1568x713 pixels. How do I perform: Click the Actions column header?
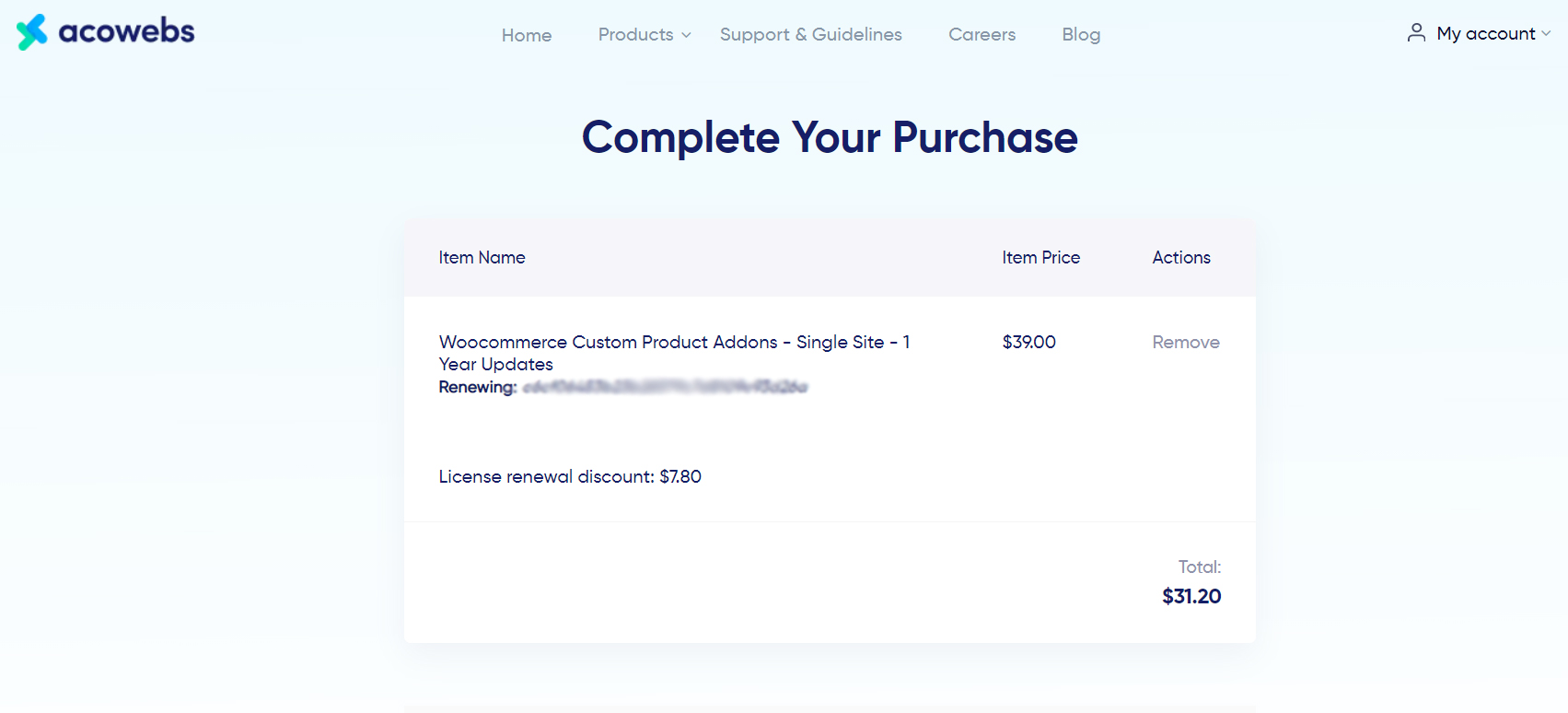coord(1181,258)
